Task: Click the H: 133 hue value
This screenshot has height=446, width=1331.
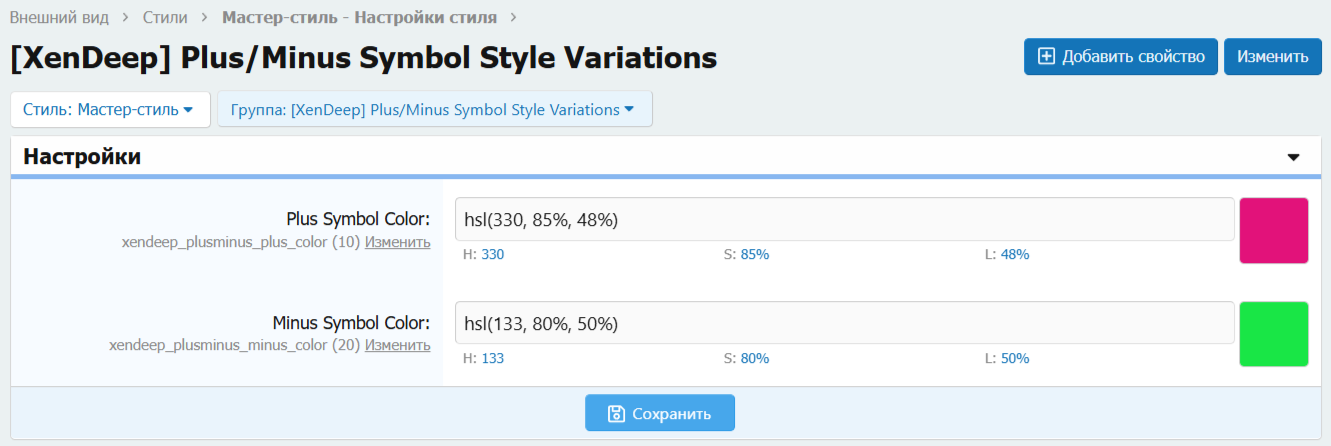Action: pos(492,358)
